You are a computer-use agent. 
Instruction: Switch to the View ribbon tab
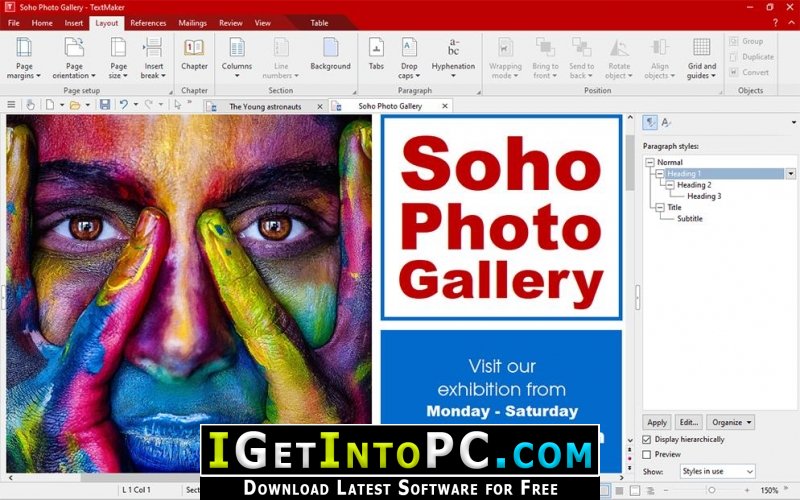pyautogui.click(x=263, y=23)
